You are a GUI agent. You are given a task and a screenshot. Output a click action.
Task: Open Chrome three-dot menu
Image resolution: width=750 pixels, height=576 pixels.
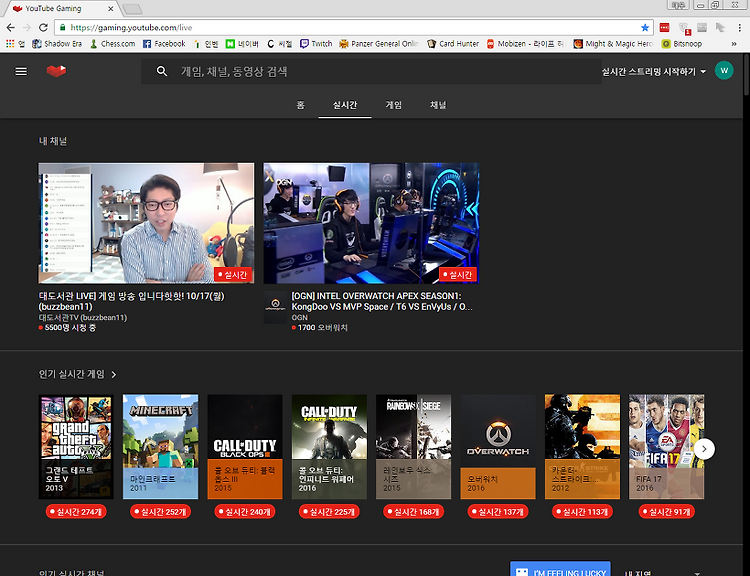point(739,28)
